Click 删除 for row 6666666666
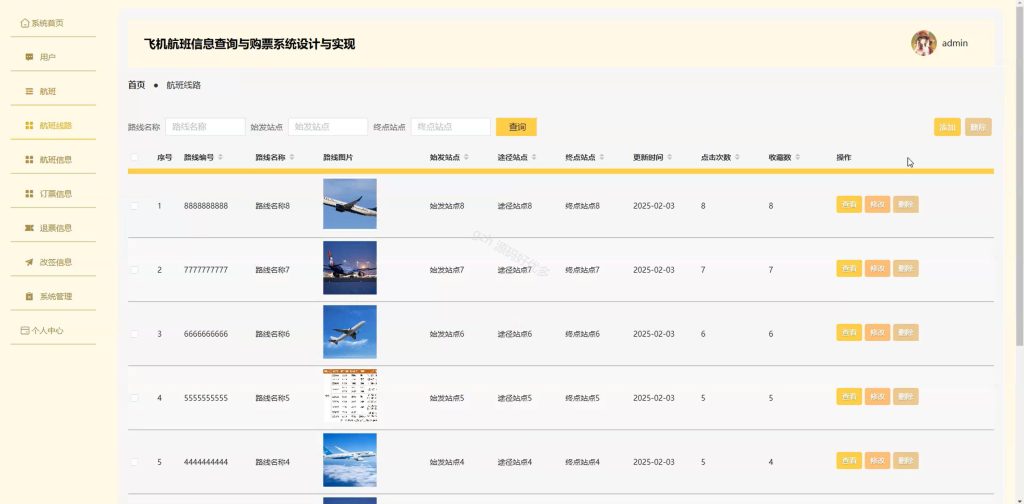The width and height of the screenshot is (1024, 504). click(906, 332)
